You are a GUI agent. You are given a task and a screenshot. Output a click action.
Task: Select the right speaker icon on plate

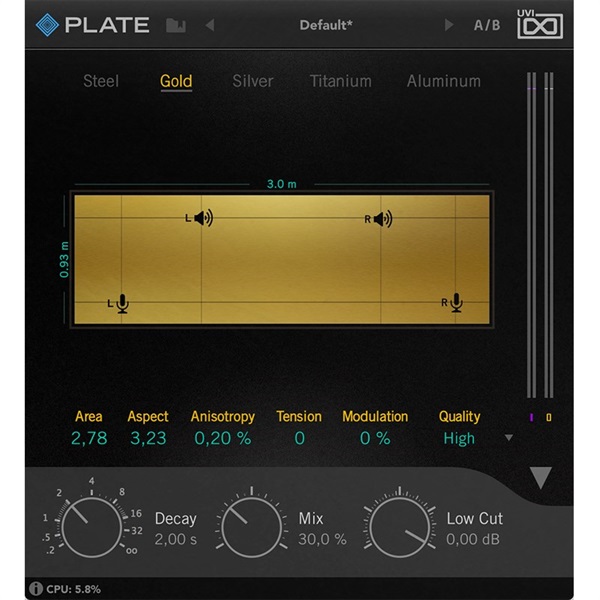pyautogui.click(x=383, y=219)
